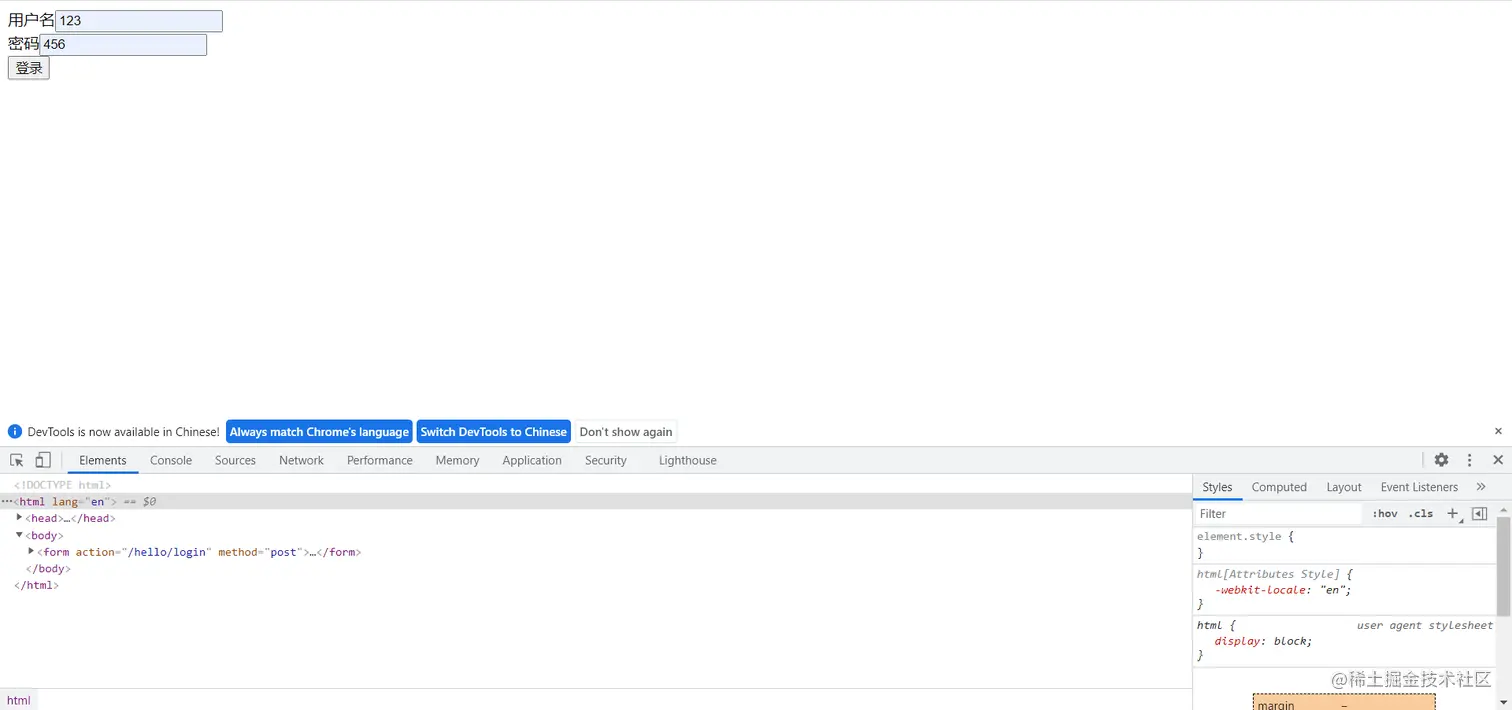The height and width of the screenshot is (710, 1512).
Task: Focus the 用户名 input containing 123
Action: click(139, 21)
